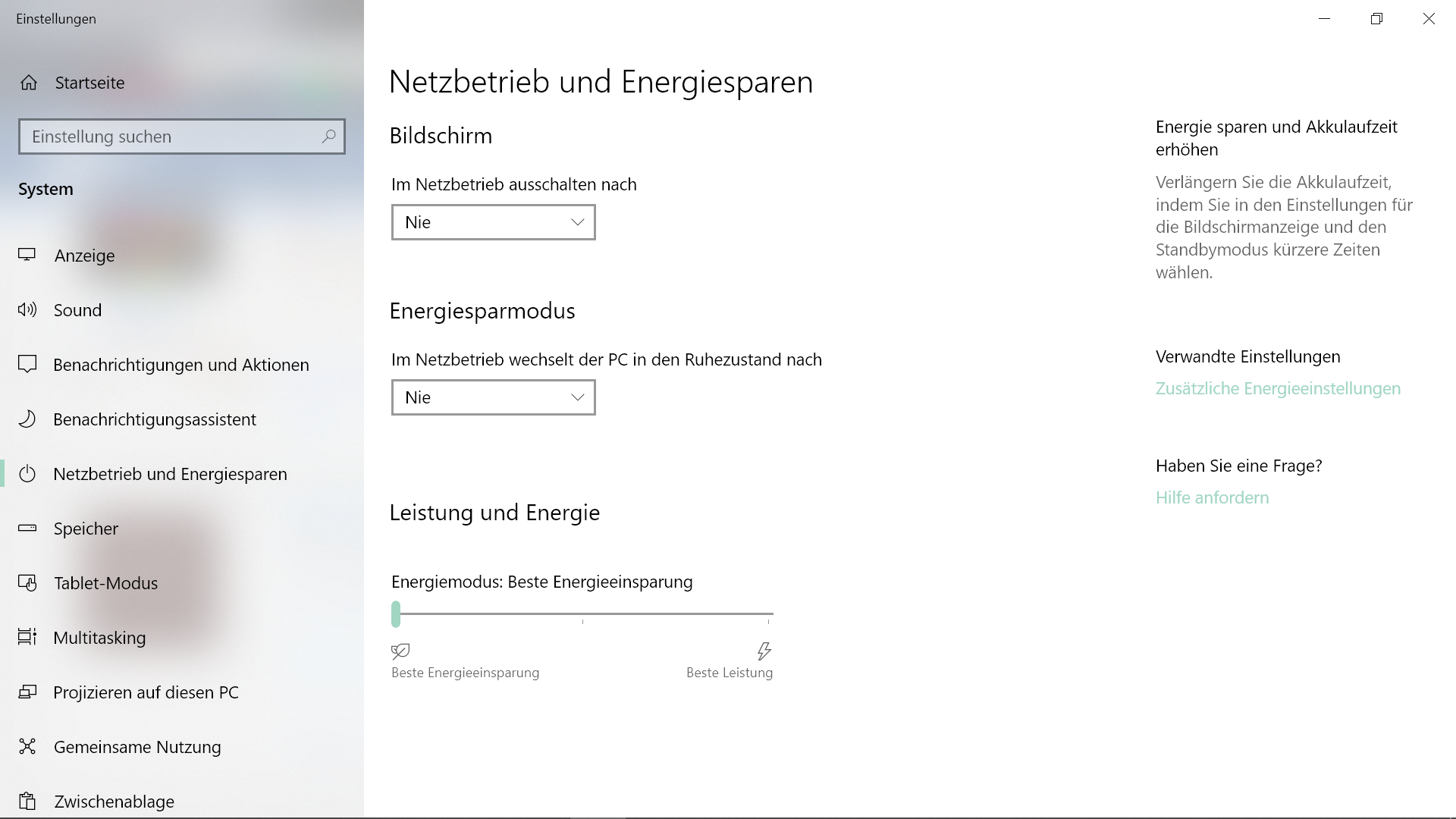This screenshot has width=1456, height=819.
Task: Click the Hilfe anfordern link
Action: pyautogui.click(x=1212, y=497)
